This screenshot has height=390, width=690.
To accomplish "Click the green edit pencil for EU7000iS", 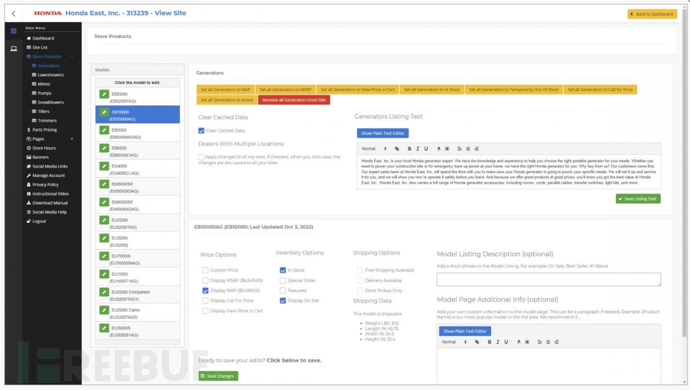I will point(104,256).
